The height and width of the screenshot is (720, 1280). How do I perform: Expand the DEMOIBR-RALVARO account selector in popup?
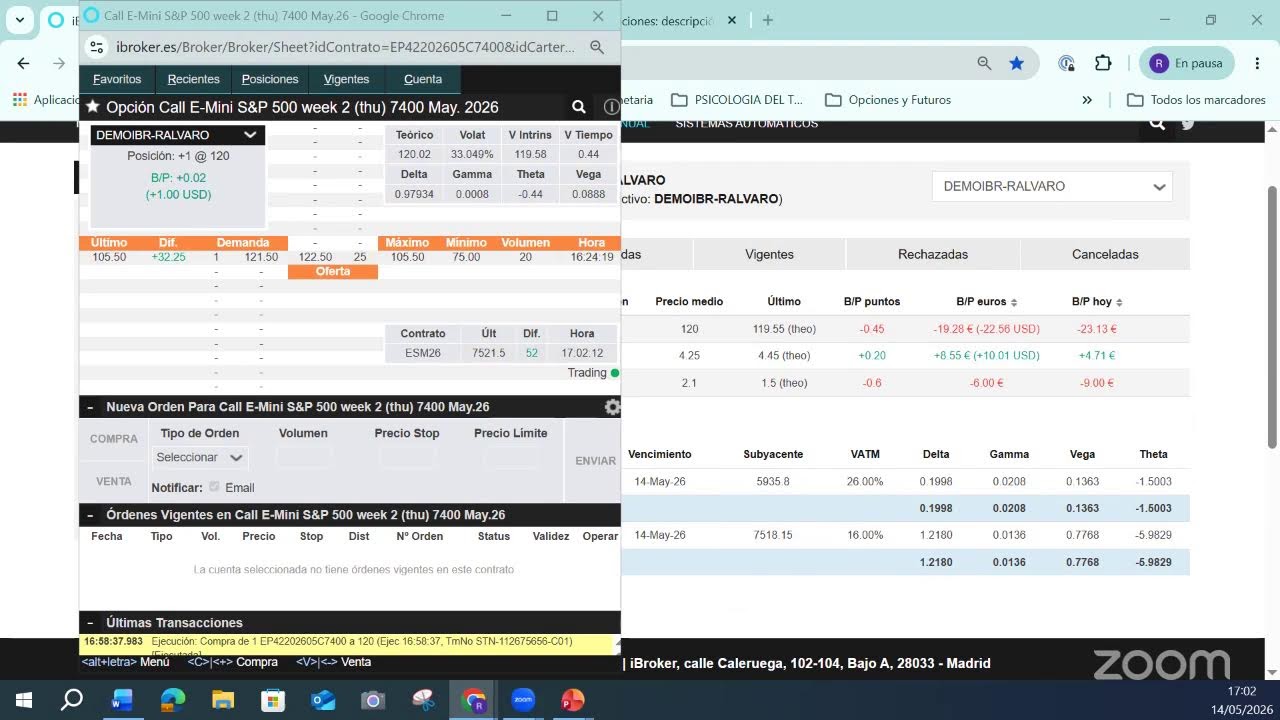click(178, 135)
